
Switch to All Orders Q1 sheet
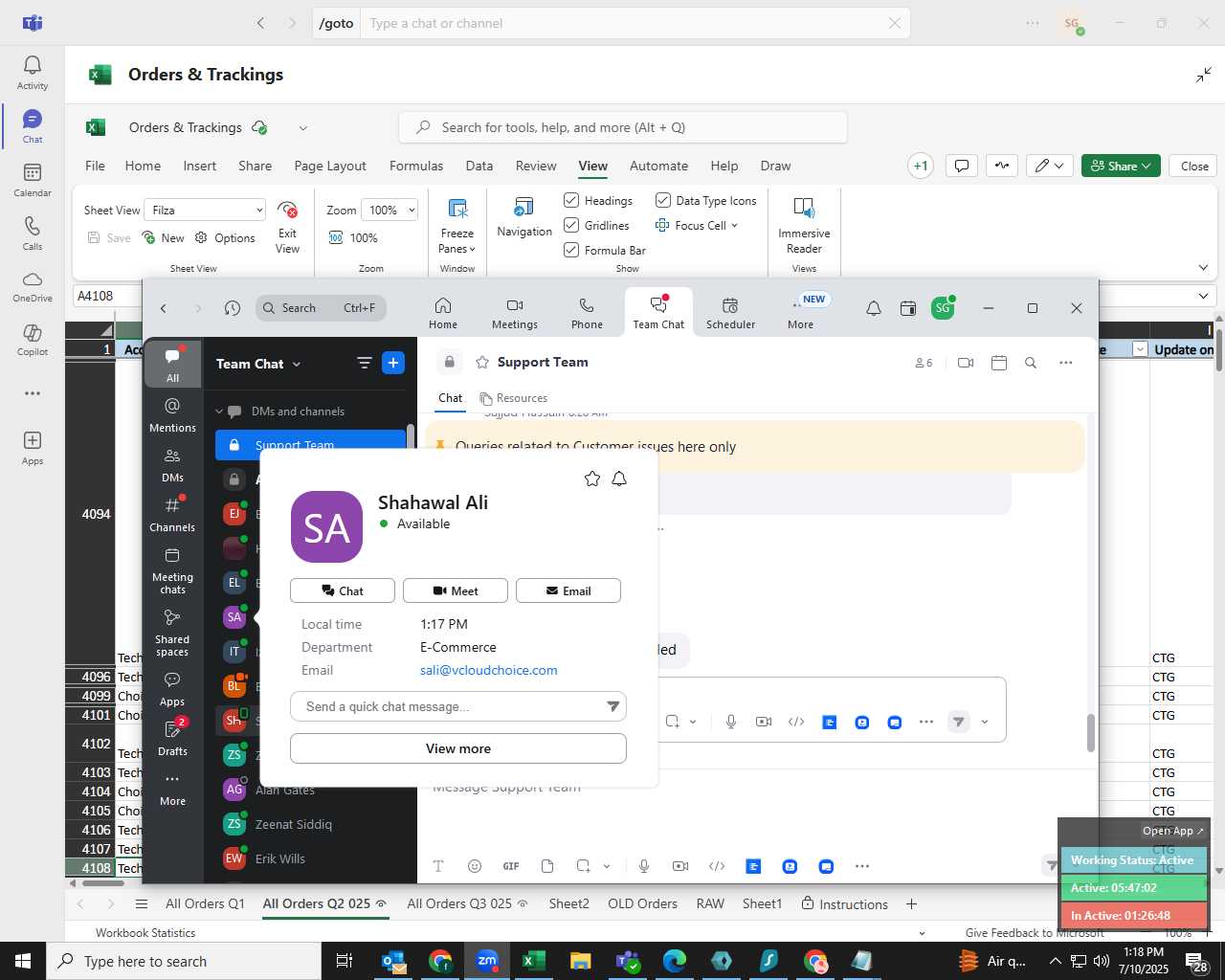[205, 903]
